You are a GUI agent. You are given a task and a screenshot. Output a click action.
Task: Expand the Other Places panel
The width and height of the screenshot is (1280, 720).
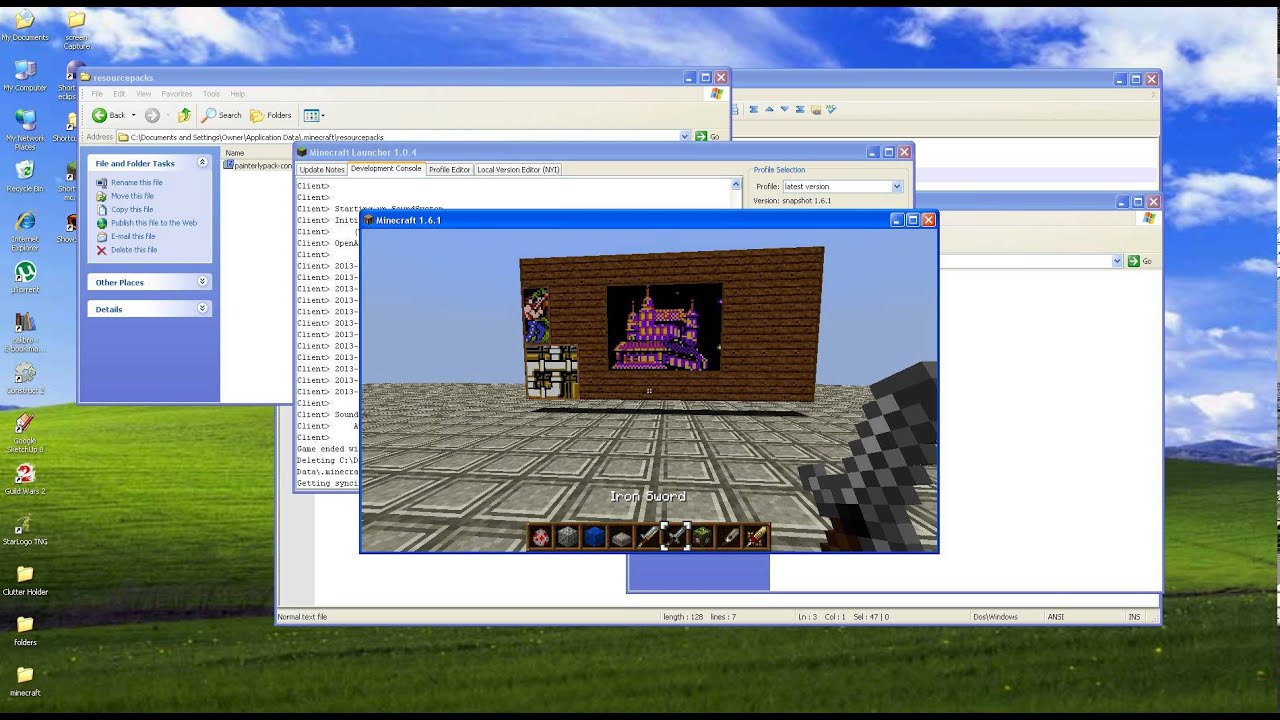point(202,282)
